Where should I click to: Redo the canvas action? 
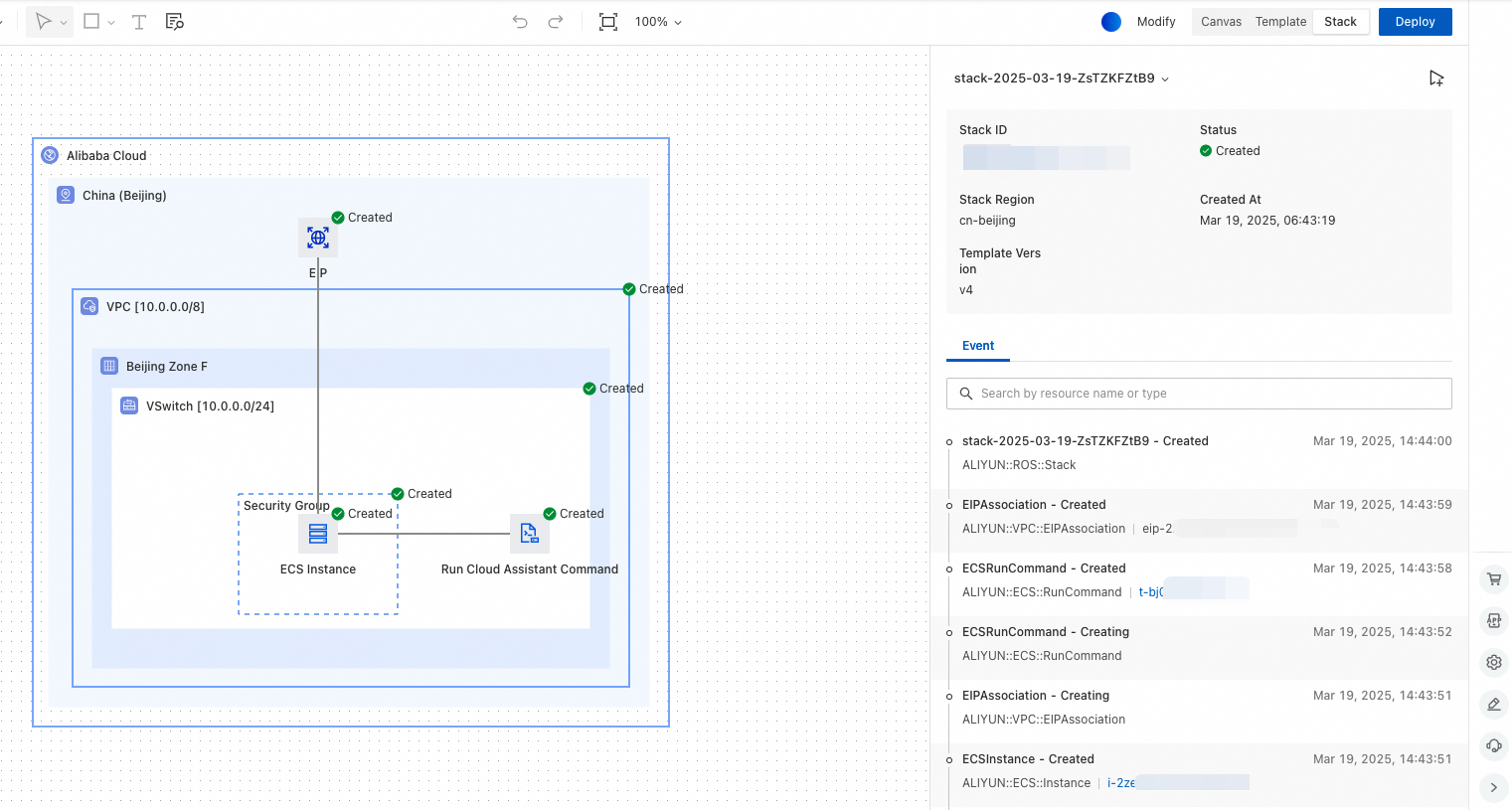click(x=556, y=22)
